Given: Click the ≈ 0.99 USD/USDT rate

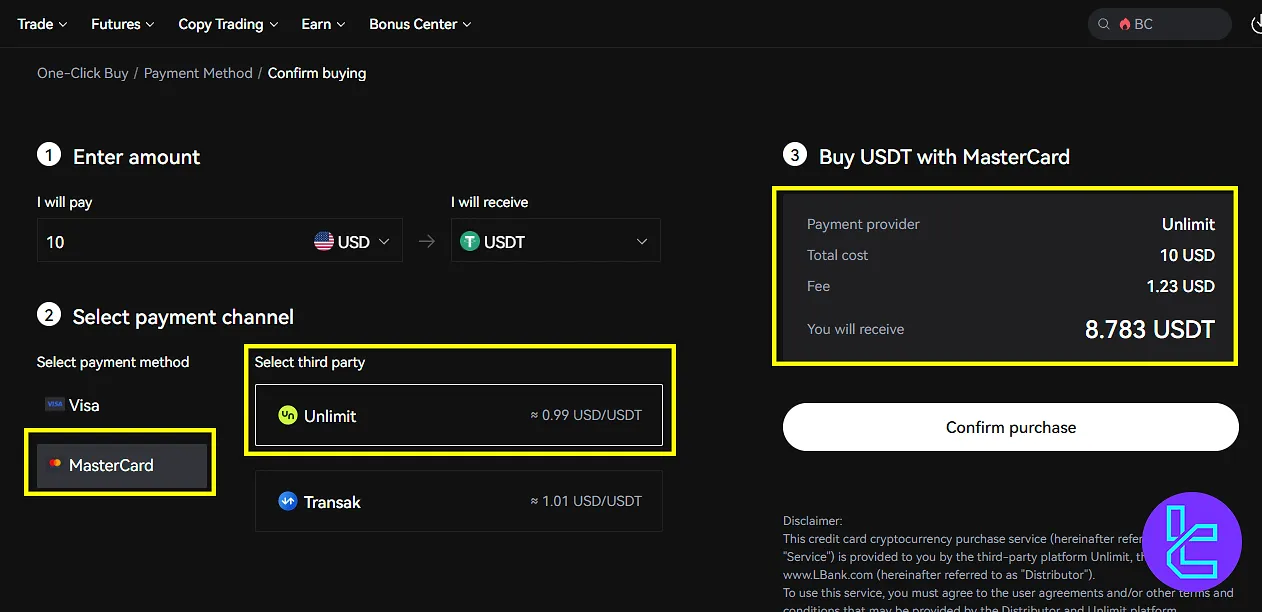Looking at the screenshot, I should [x=586, y=415].
